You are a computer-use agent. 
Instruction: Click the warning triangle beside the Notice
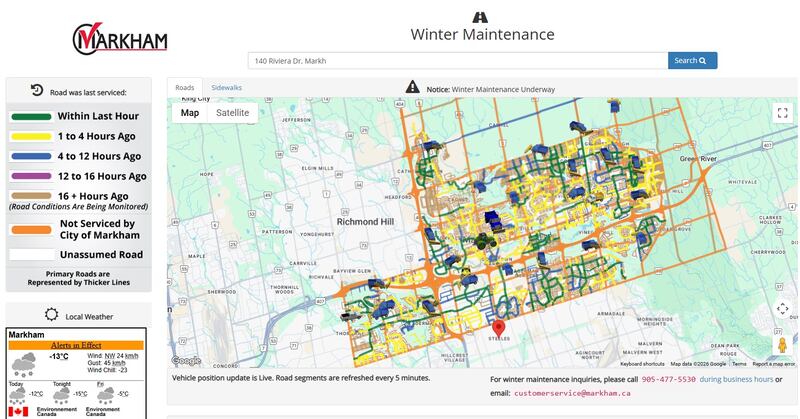[413, 88]
